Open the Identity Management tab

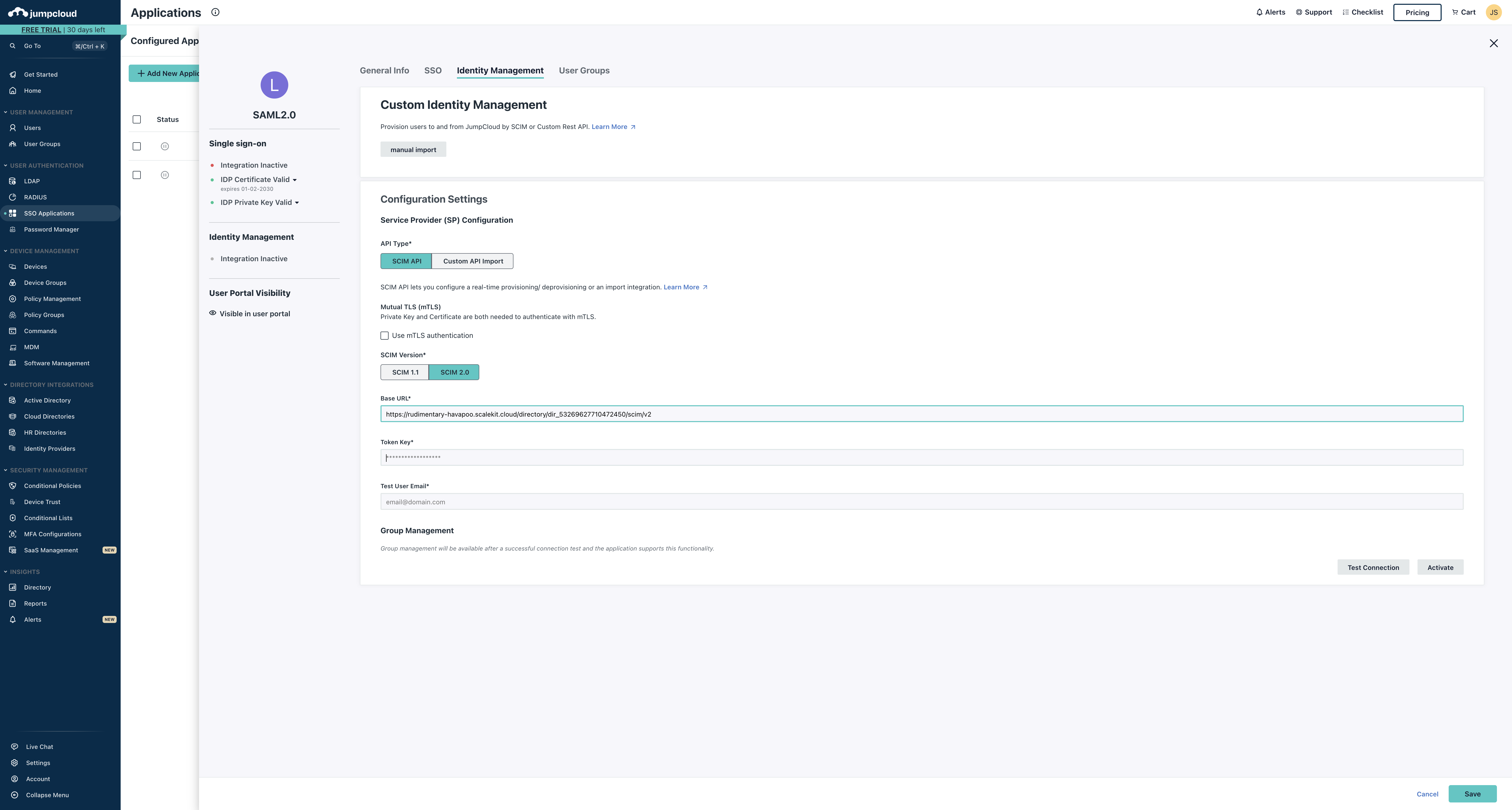pyautogui.click(x=500, y=70)
